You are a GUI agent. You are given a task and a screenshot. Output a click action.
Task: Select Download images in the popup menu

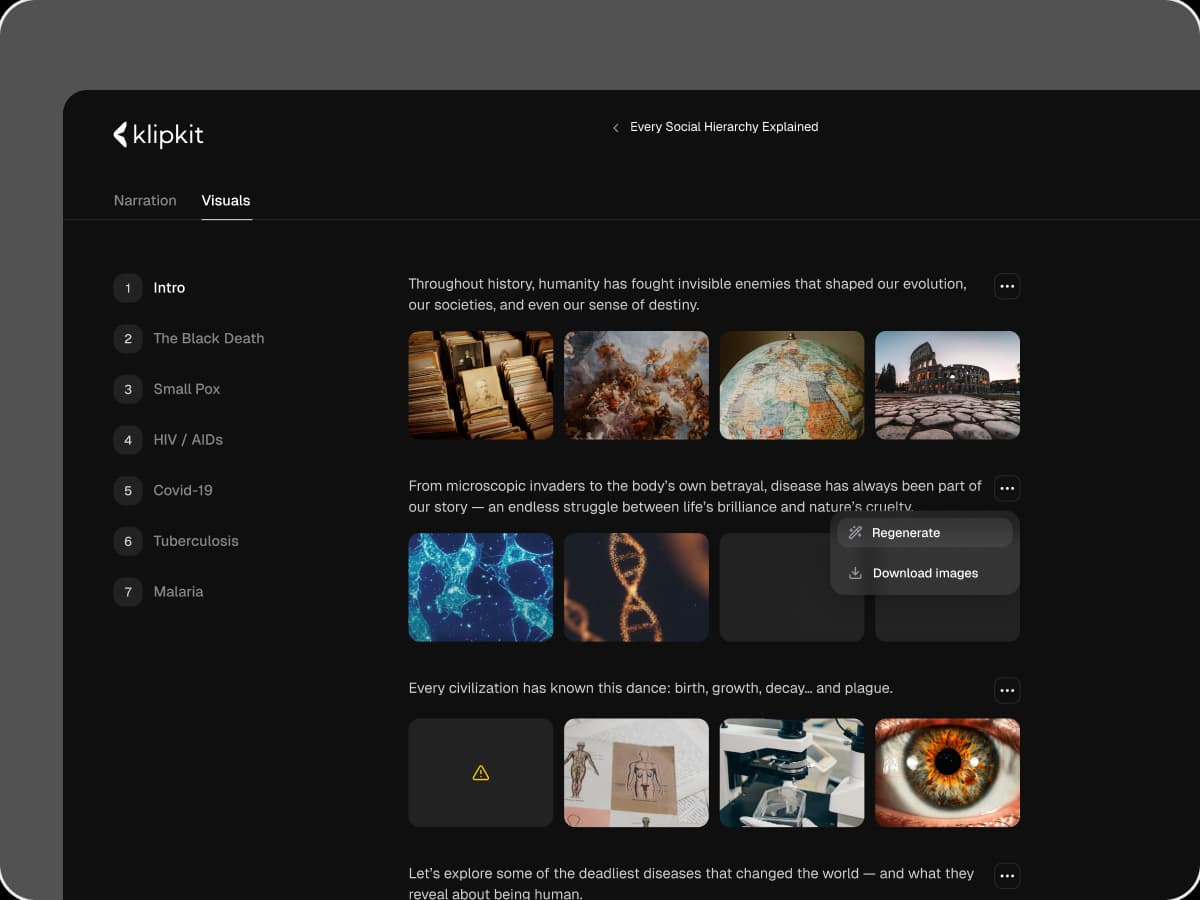tap(924, 573)
